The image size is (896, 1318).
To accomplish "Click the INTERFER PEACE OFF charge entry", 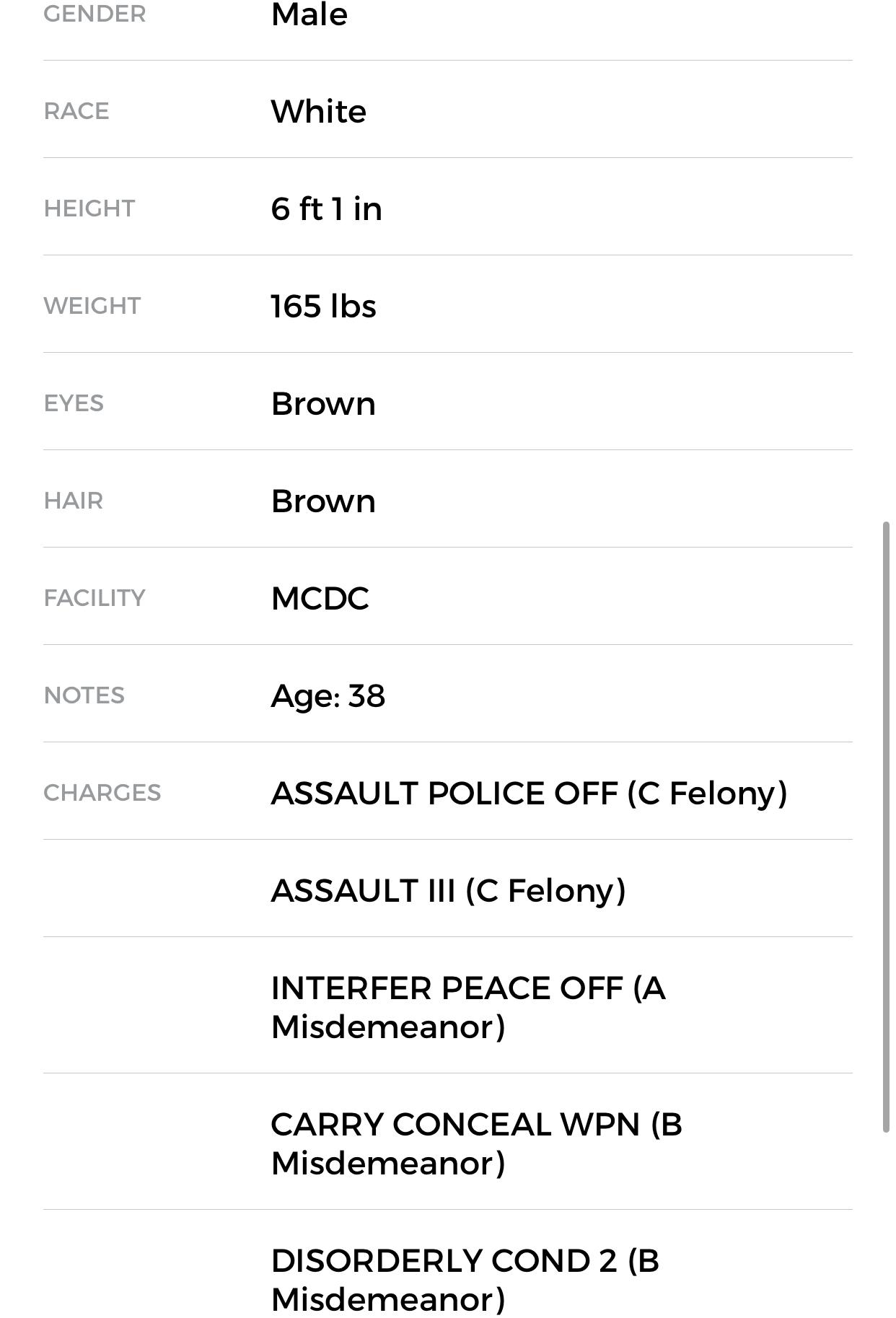I will [x=467, y=1006].
